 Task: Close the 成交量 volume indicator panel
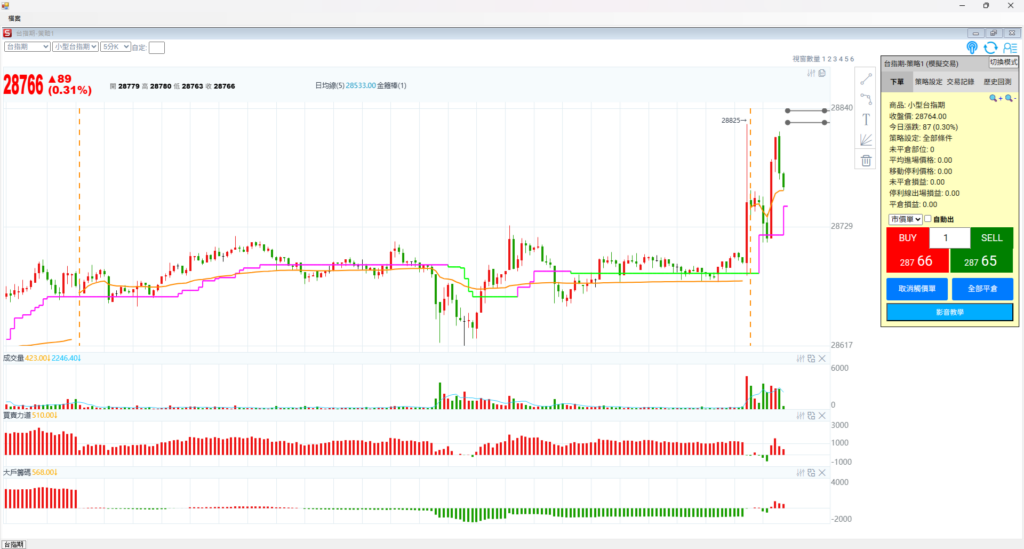(x=822, y=358)
